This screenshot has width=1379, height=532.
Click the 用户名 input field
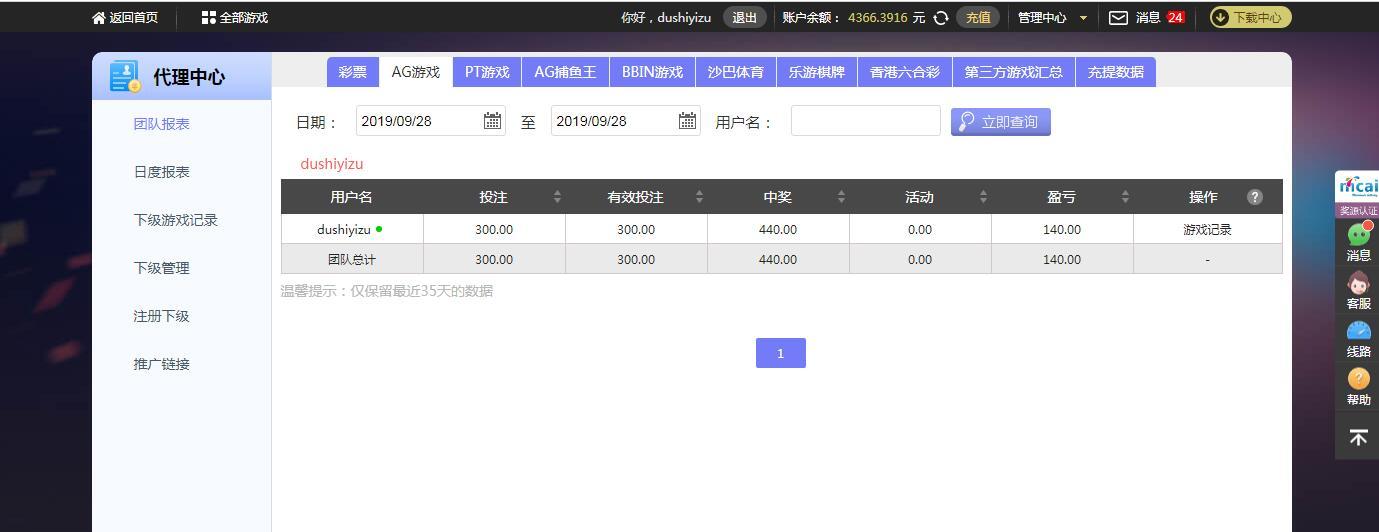pos(866,121)
